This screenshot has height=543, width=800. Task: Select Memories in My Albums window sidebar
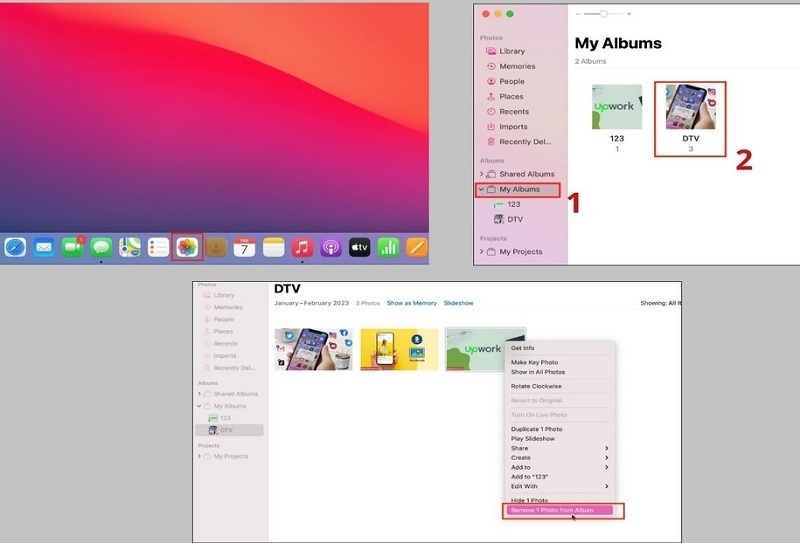click(x=519, y=66)
